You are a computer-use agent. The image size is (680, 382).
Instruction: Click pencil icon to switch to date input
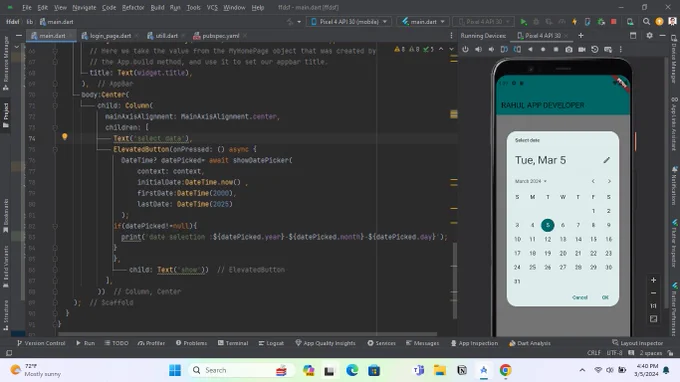[x=606, y=160]
